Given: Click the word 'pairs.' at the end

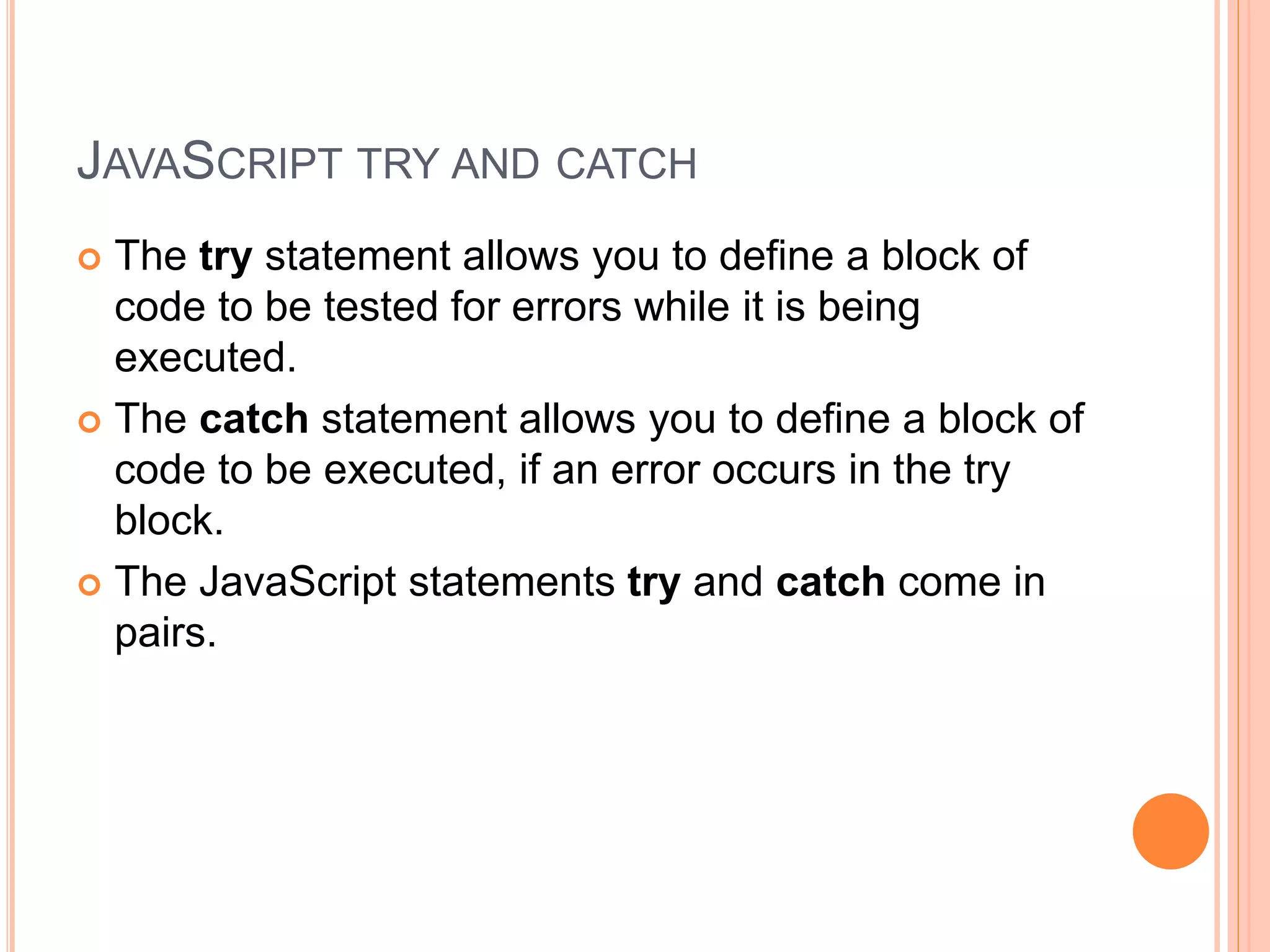Looking at the screenshot, I should pos(166,633).
